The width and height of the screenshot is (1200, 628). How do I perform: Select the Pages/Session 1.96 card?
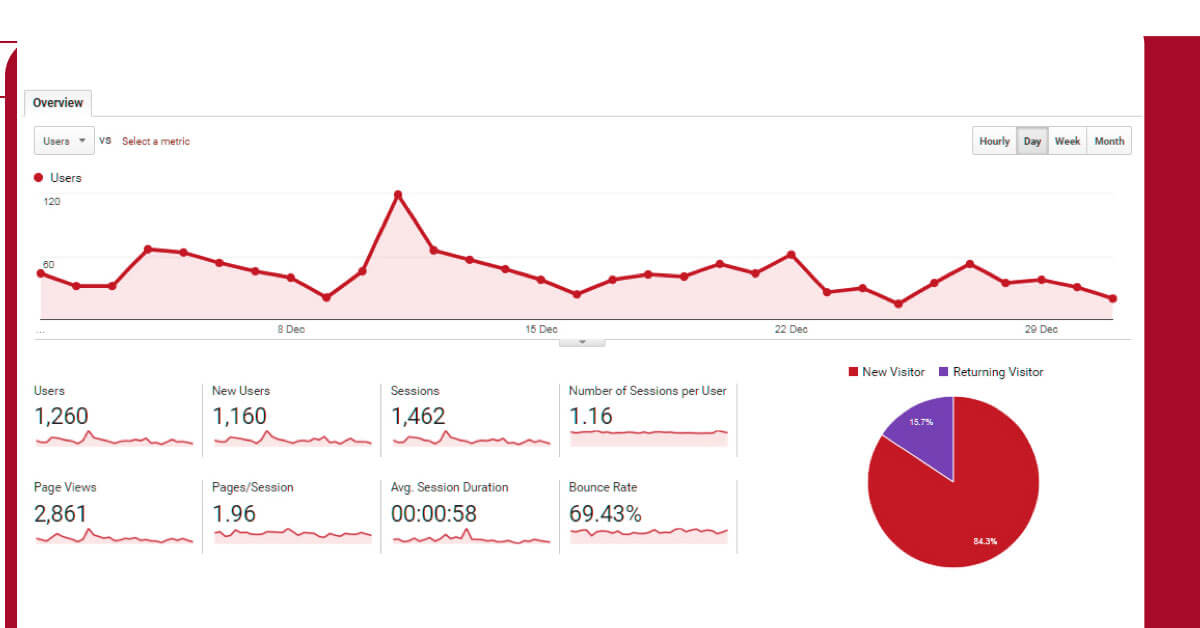coord(291,514)
